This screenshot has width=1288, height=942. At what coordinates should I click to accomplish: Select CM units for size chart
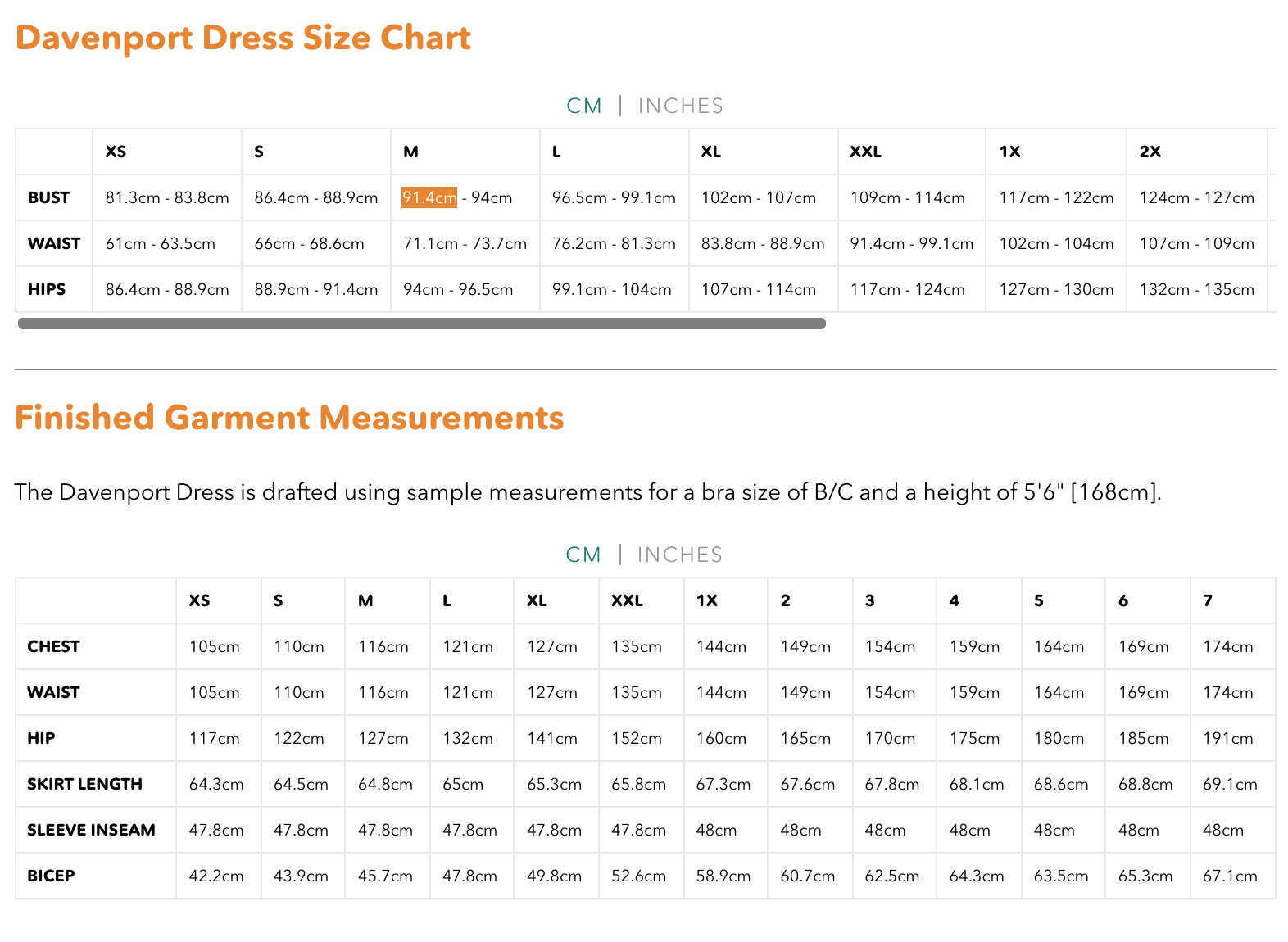[x=584, y=106]
